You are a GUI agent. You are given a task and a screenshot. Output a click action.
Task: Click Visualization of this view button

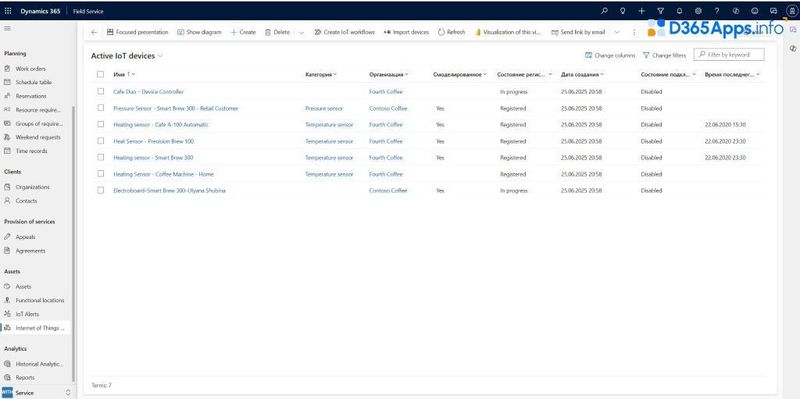[x=508, y=32]
